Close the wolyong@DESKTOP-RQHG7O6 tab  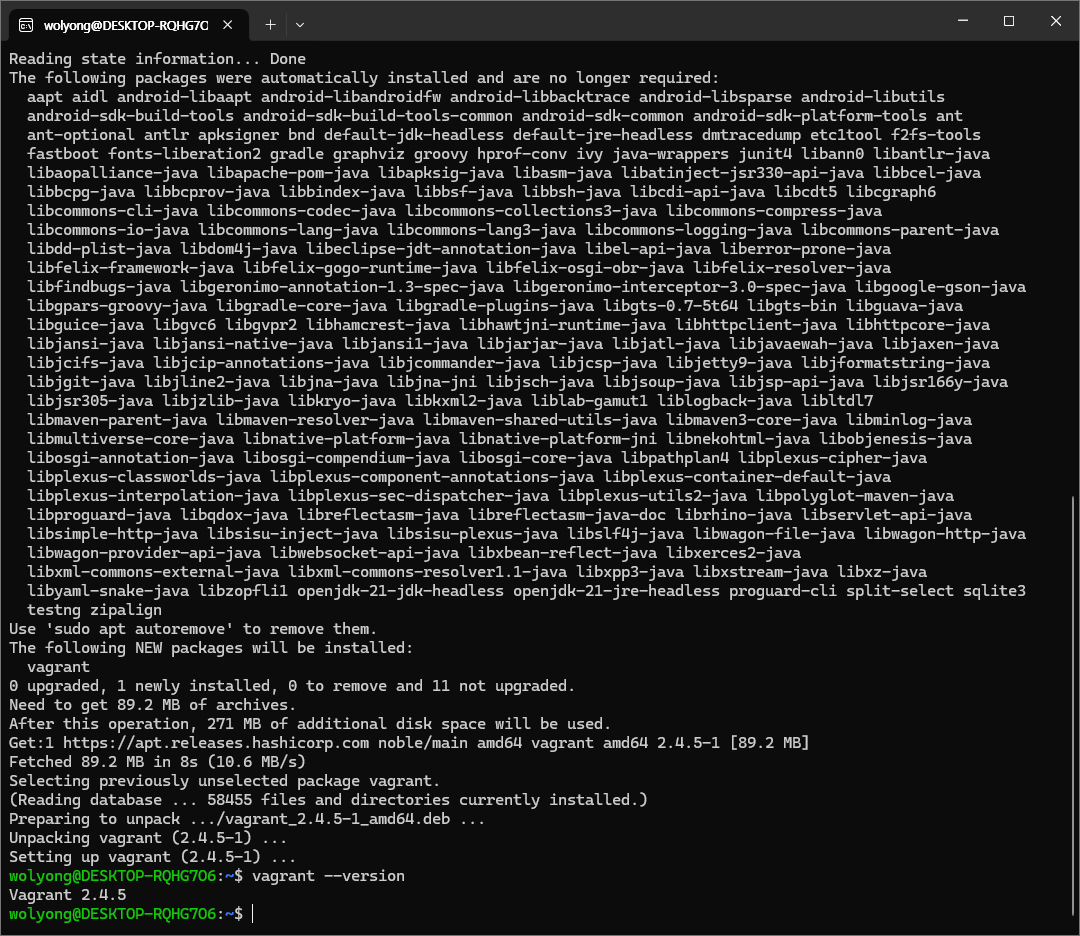click(231, 24)
